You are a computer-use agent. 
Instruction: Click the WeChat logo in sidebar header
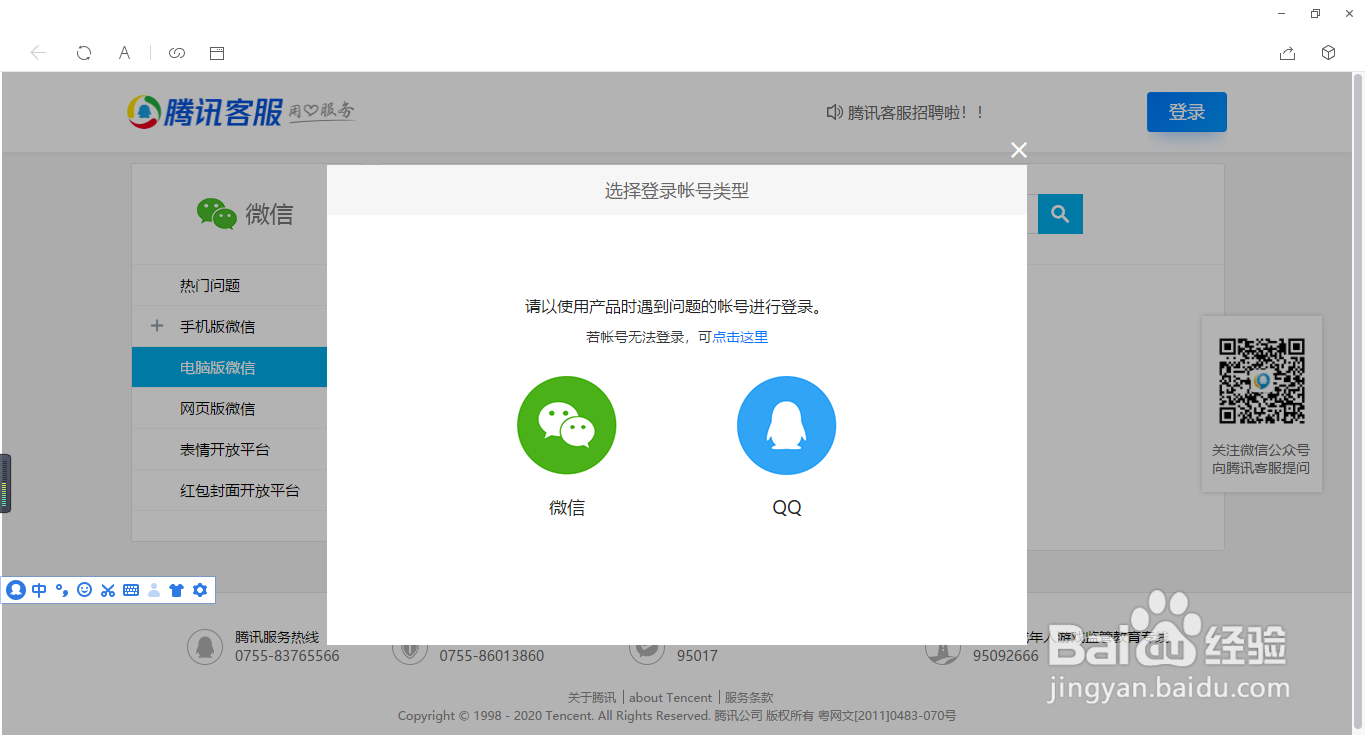pyautogui.click(x=216, y=214)
